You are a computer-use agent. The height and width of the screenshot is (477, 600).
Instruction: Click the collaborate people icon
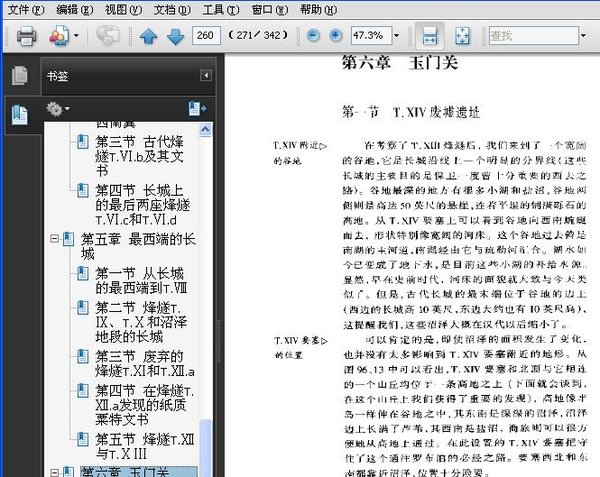coord(59,36)
